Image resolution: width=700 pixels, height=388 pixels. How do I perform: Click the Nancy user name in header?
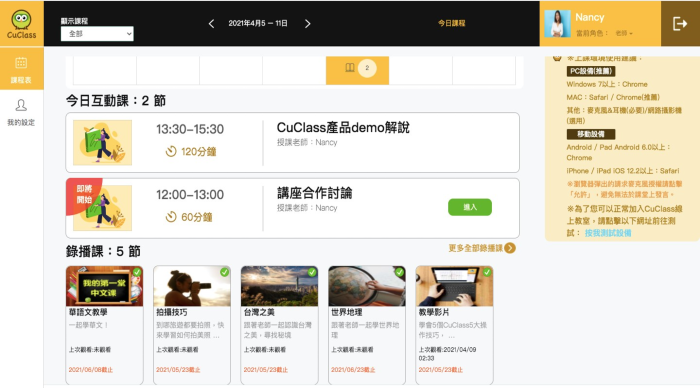[589, 17]
